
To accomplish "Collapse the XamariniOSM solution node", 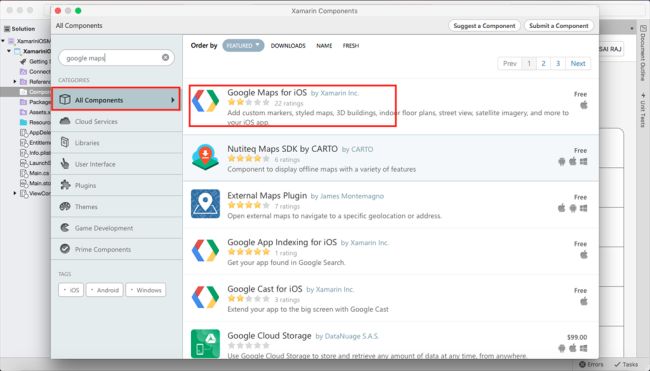I will tap(3, 41).
